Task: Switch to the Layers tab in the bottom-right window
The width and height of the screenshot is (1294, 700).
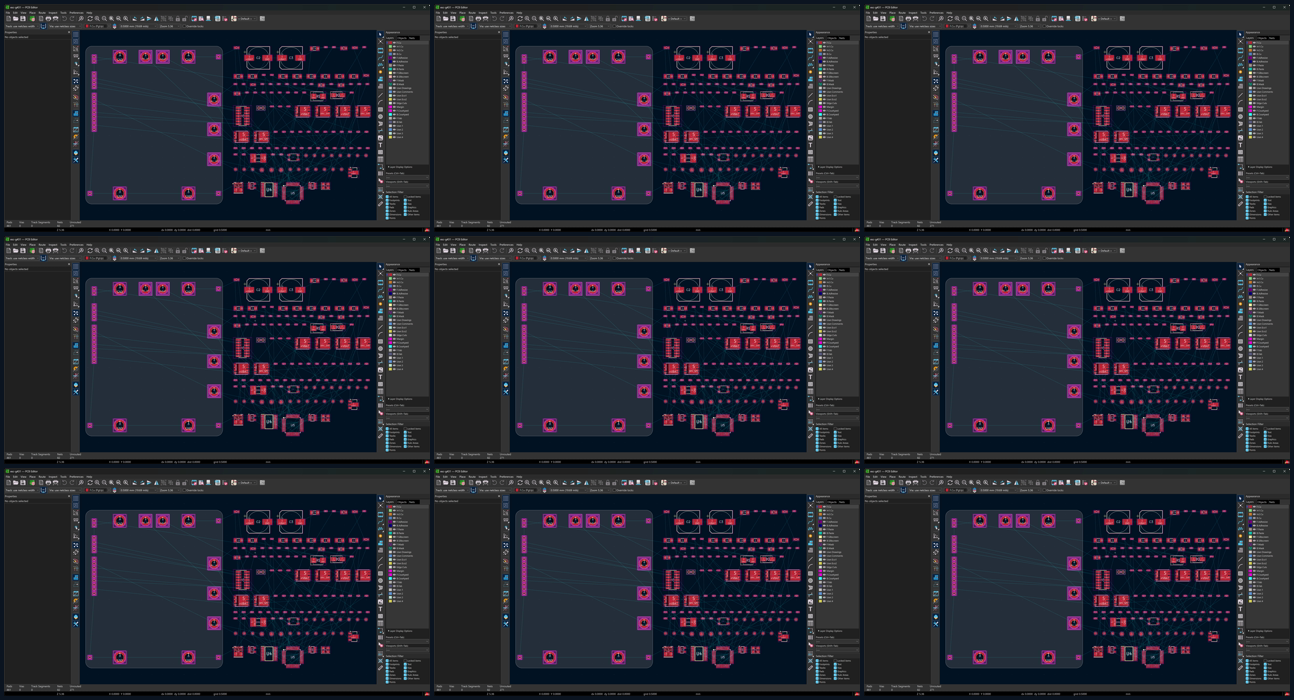Action: click(x=1249, y=502)
